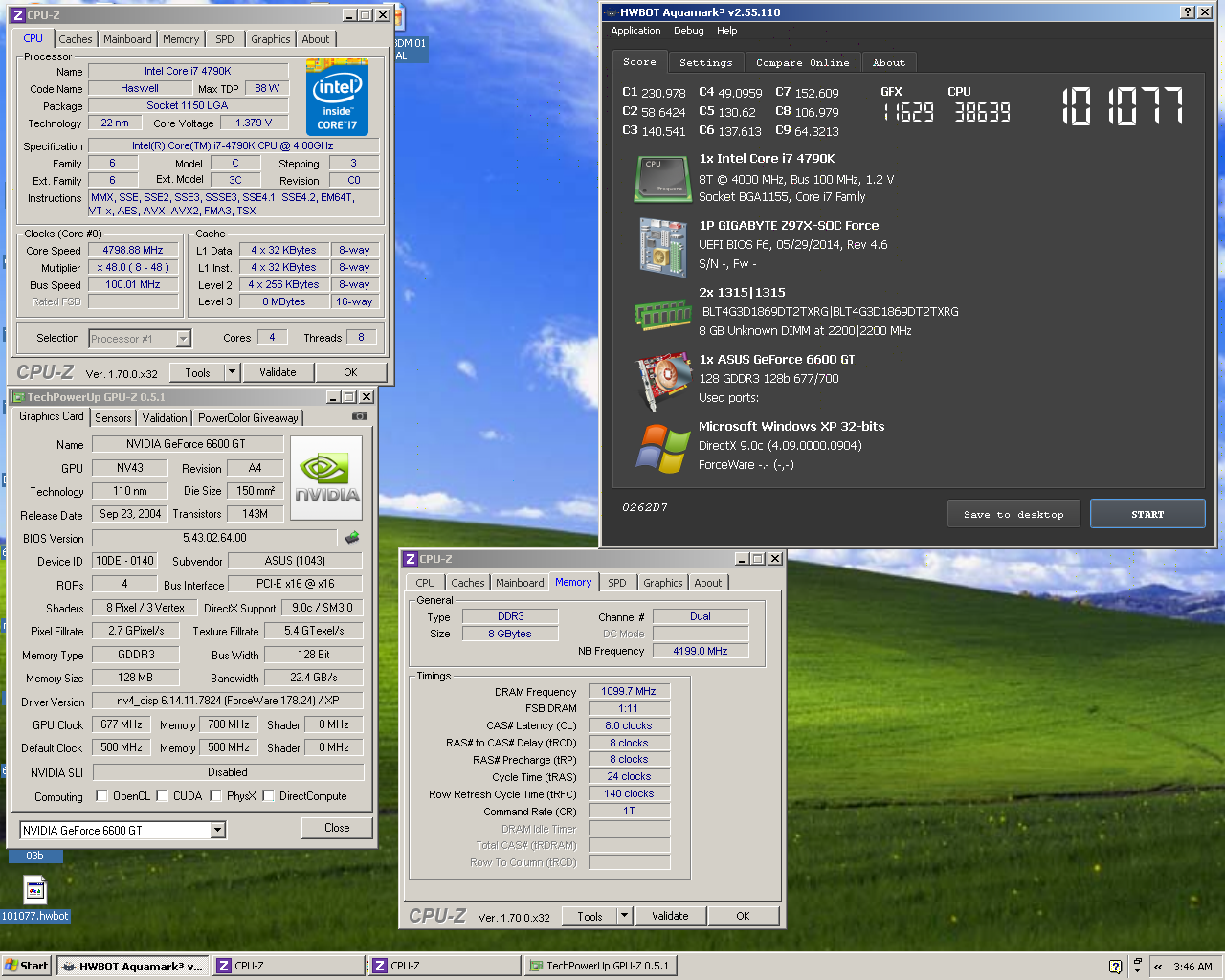Select the first CPU-Z taskbar button

(288, 966)
